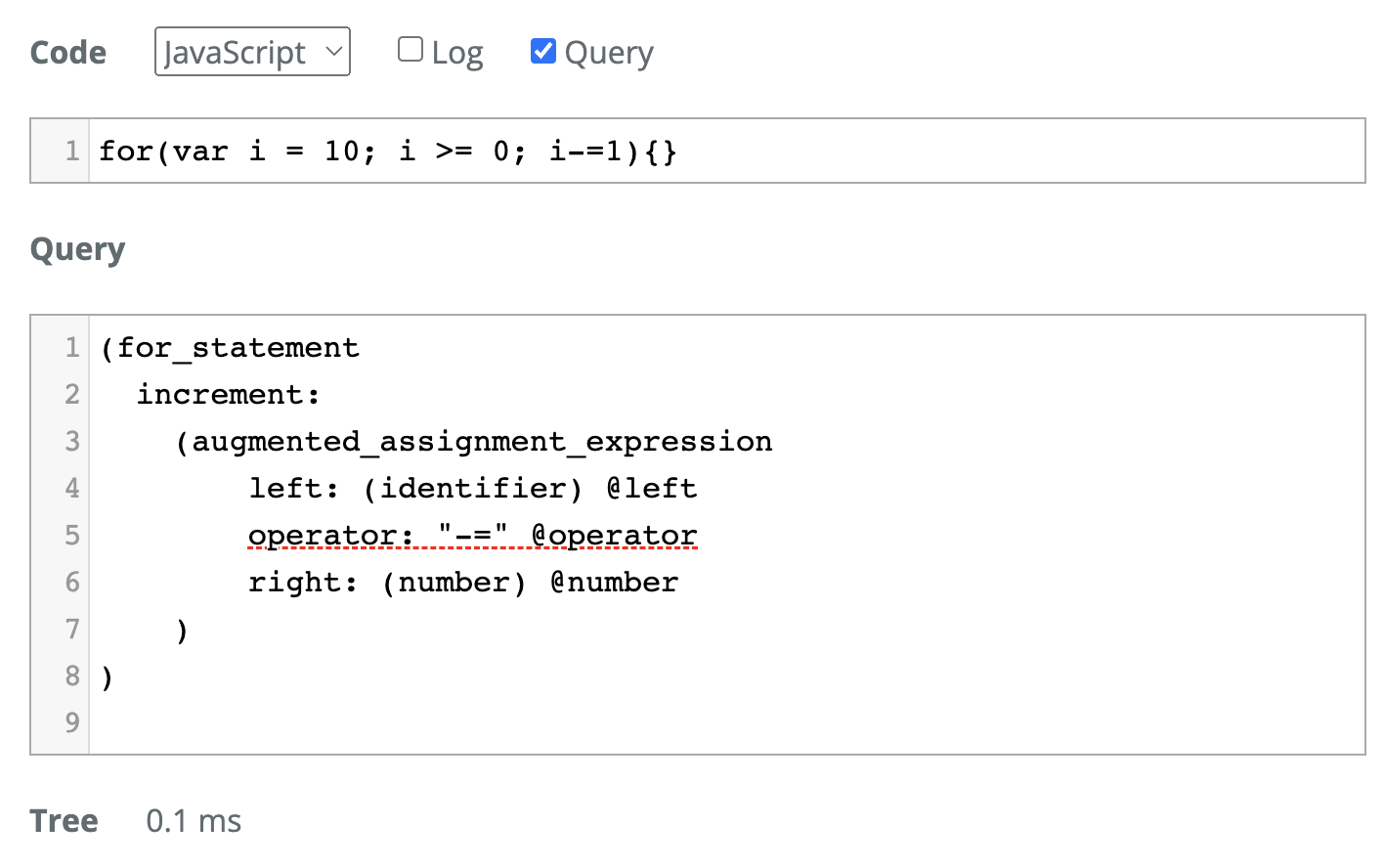This screenshot has height=868, width=1384.
Task: Click the Query section heading
Action: [77, 250]
